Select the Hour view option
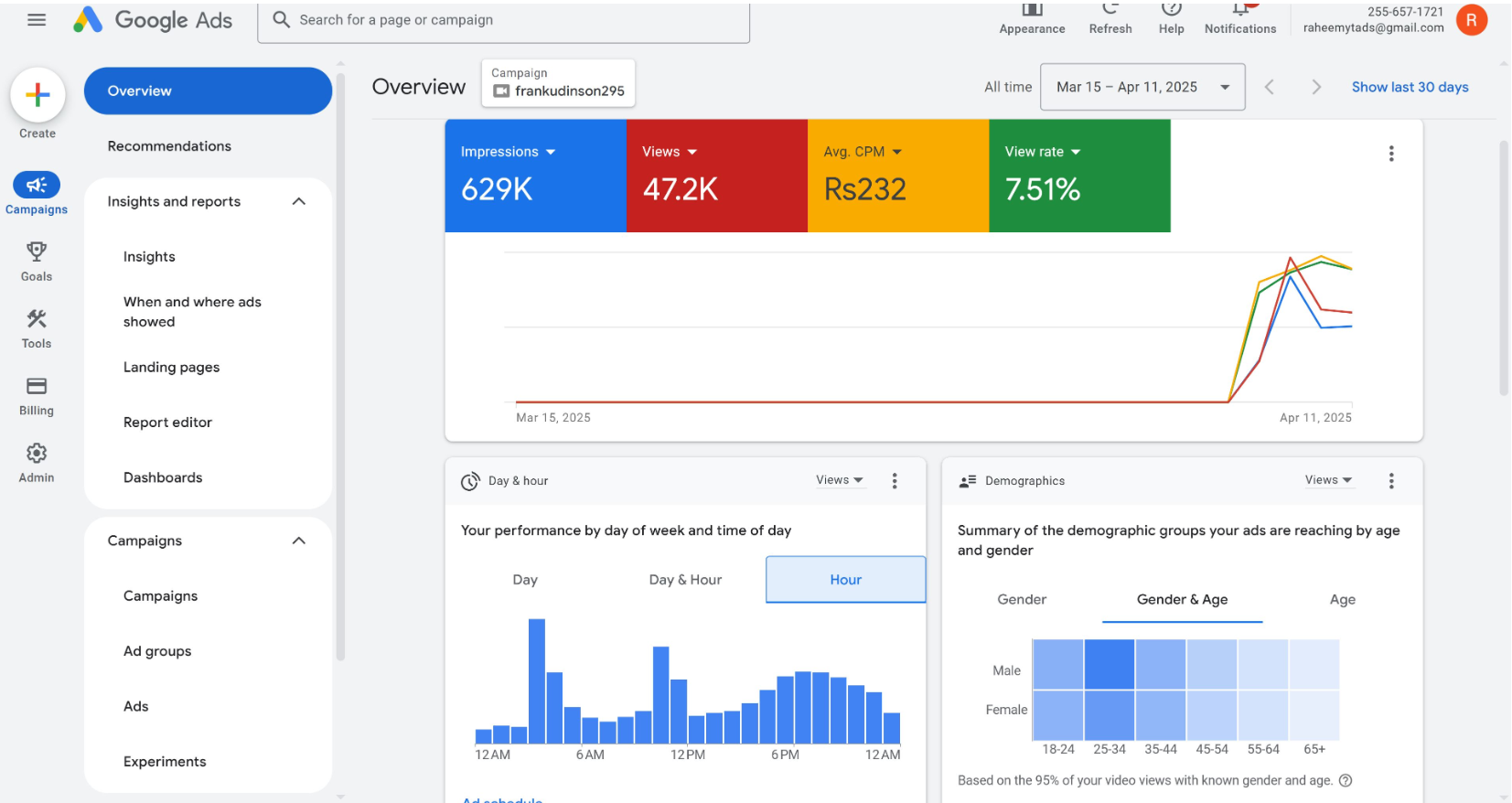The height and width of the screenshot is (803, 1512). coord(845,580)
